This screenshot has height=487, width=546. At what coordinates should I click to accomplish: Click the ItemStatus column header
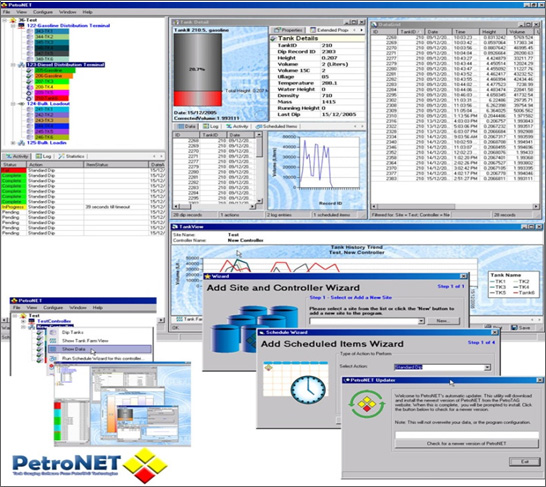coord(116,165)
